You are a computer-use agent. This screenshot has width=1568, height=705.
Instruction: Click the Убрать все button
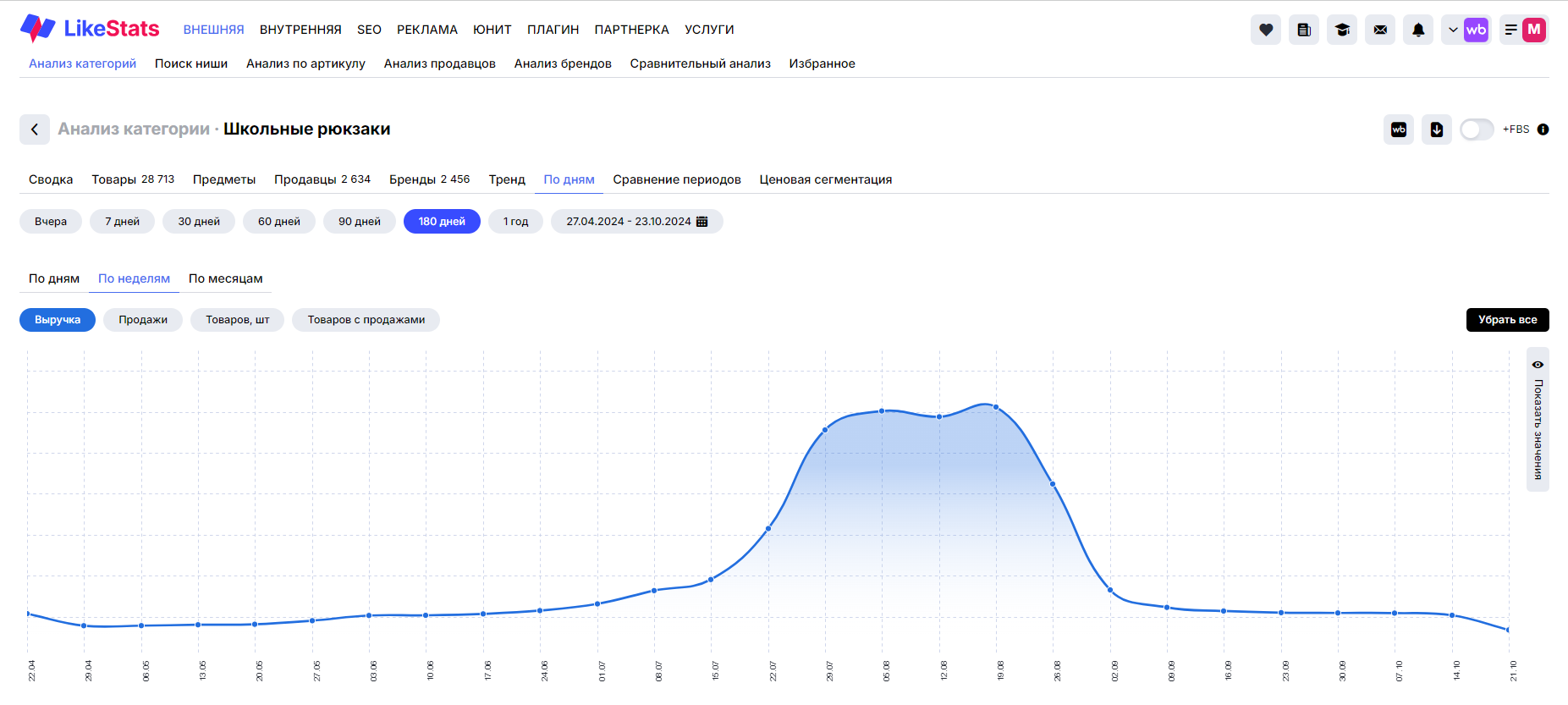pos(1508,320)
